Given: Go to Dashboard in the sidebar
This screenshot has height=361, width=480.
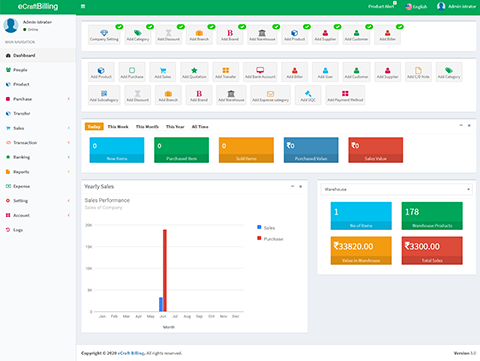Looking at the screenshot, I should pyautogui.click(x=38, y=55).
